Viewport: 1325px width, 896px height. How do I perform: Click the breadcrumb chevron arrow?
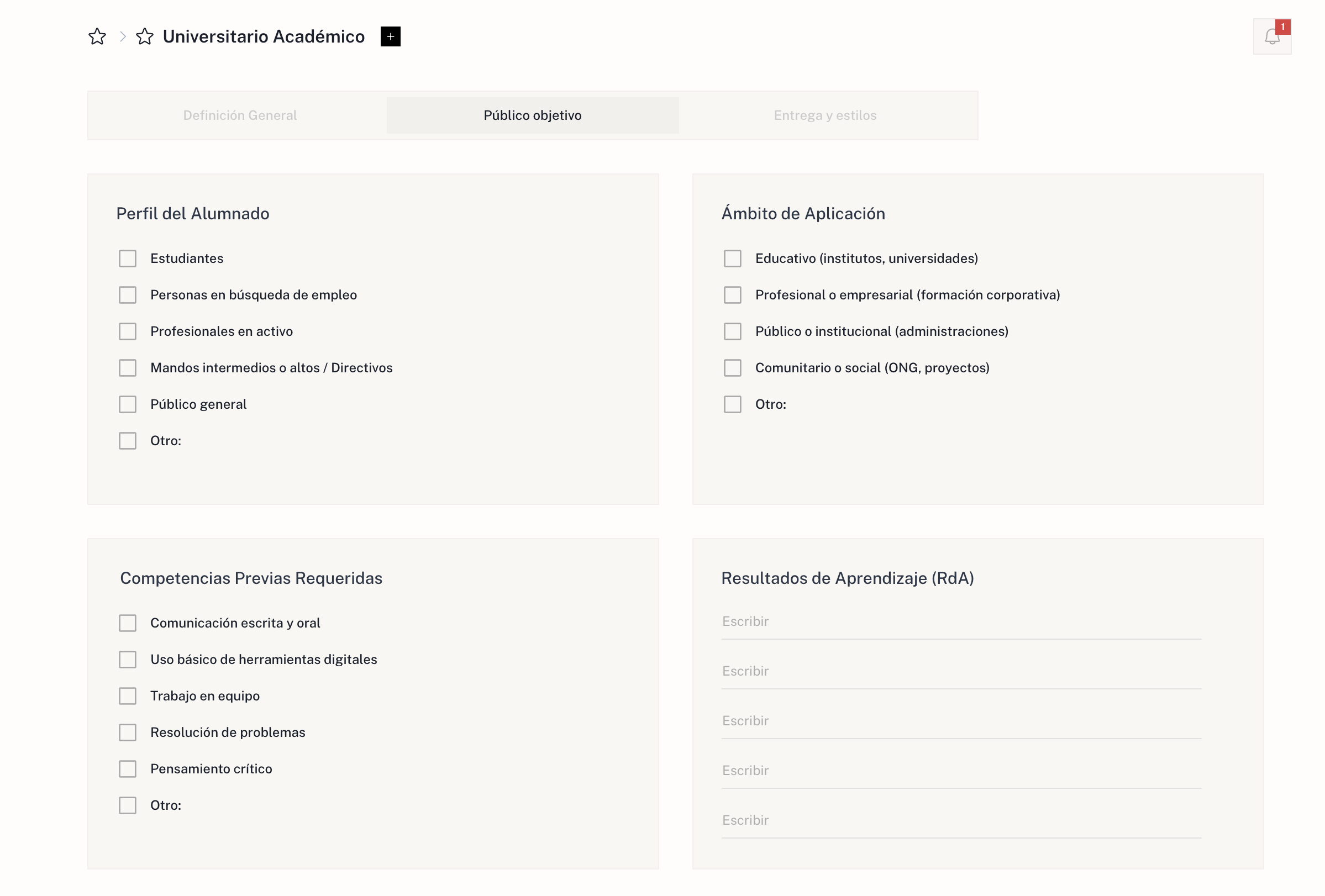tap(122, 36)
